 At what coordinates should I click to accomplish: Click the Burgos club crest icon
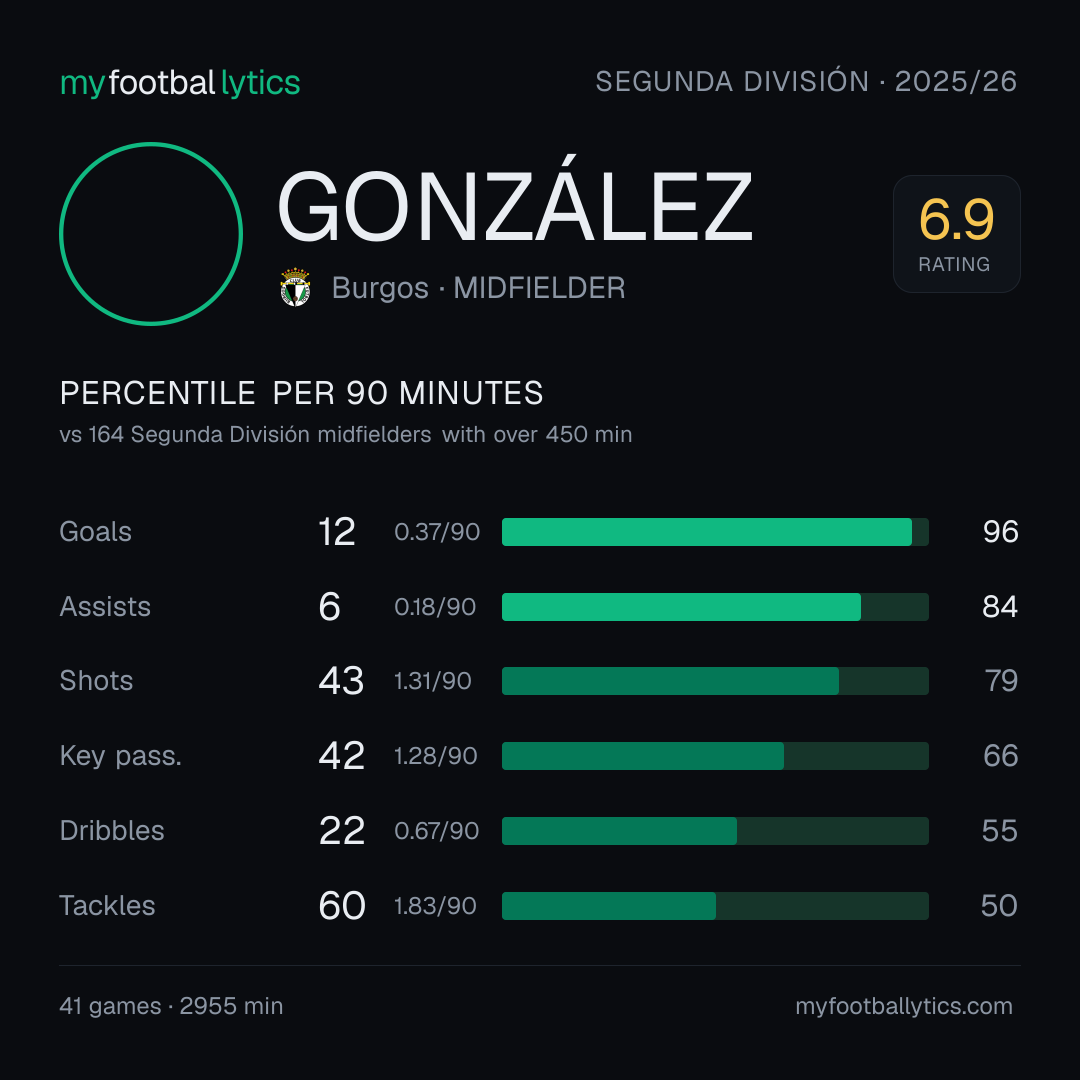tap(295, 287)
